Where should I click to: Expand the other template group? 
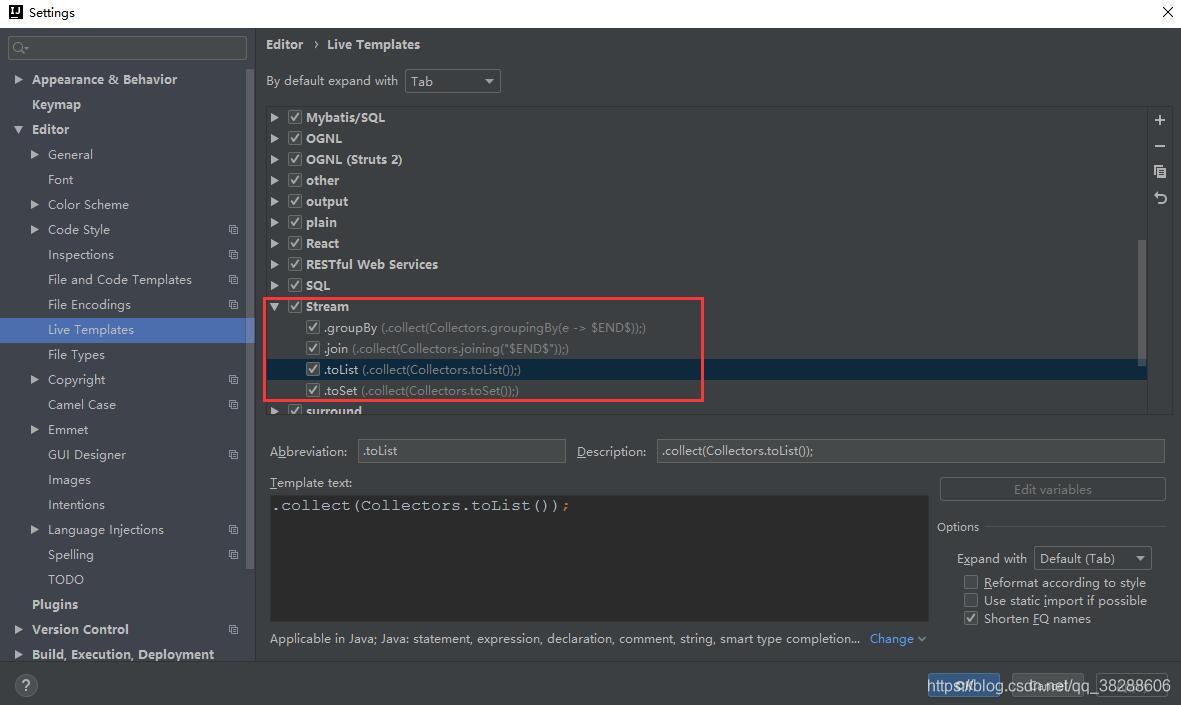[275, 181]
